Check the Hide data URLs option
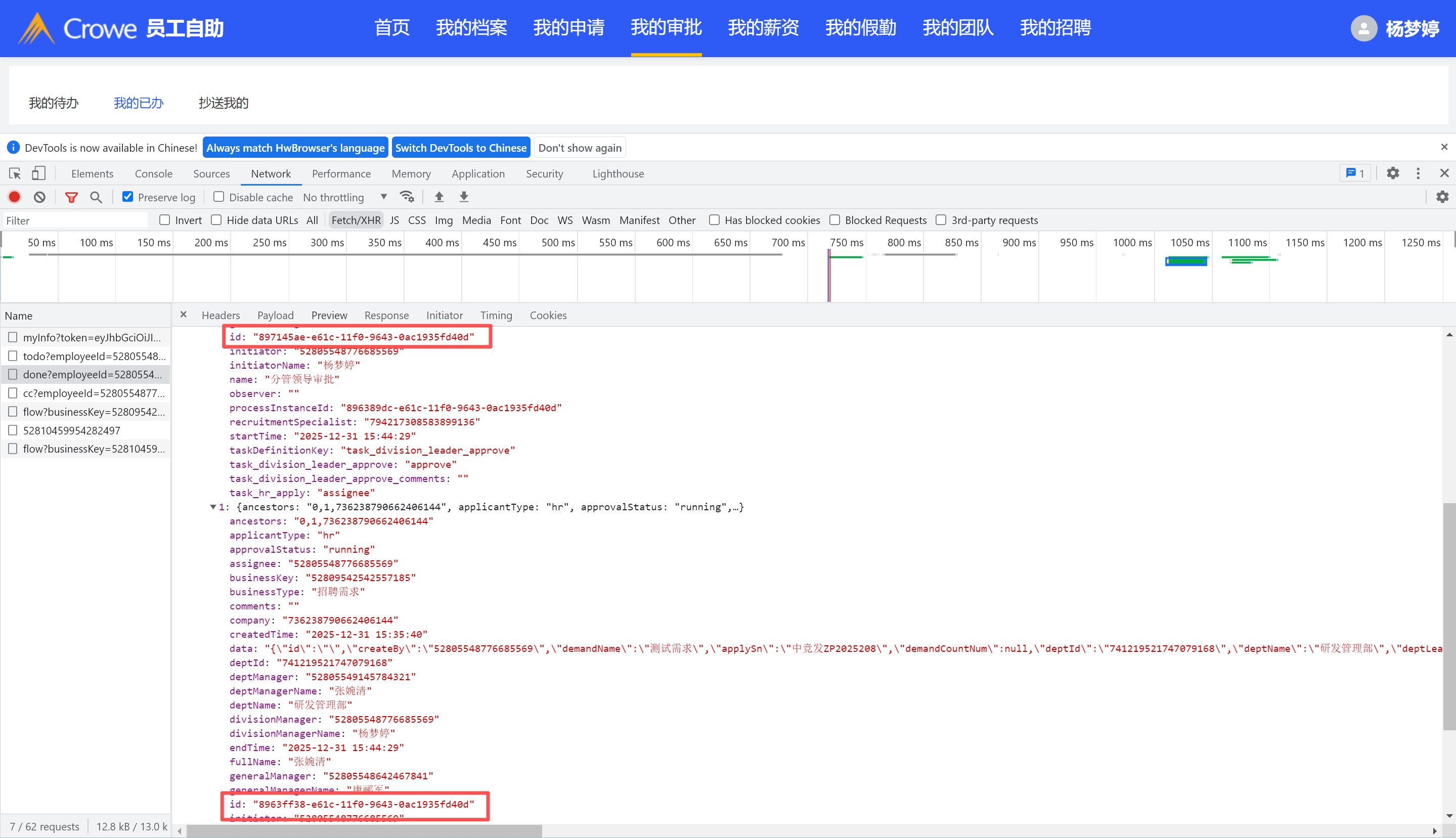 click(216, 220)
